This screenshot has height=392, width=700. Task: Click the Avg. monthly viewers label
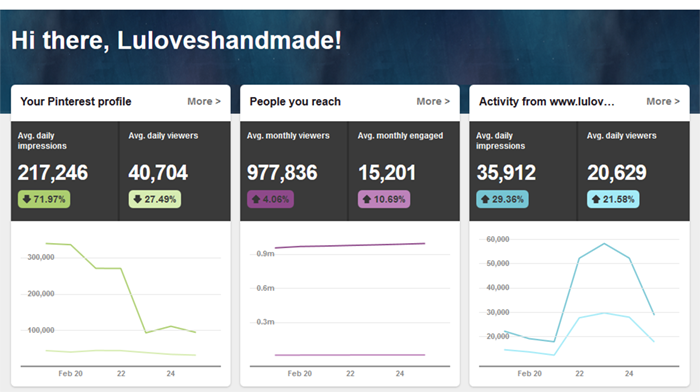[x=288, y=135]
